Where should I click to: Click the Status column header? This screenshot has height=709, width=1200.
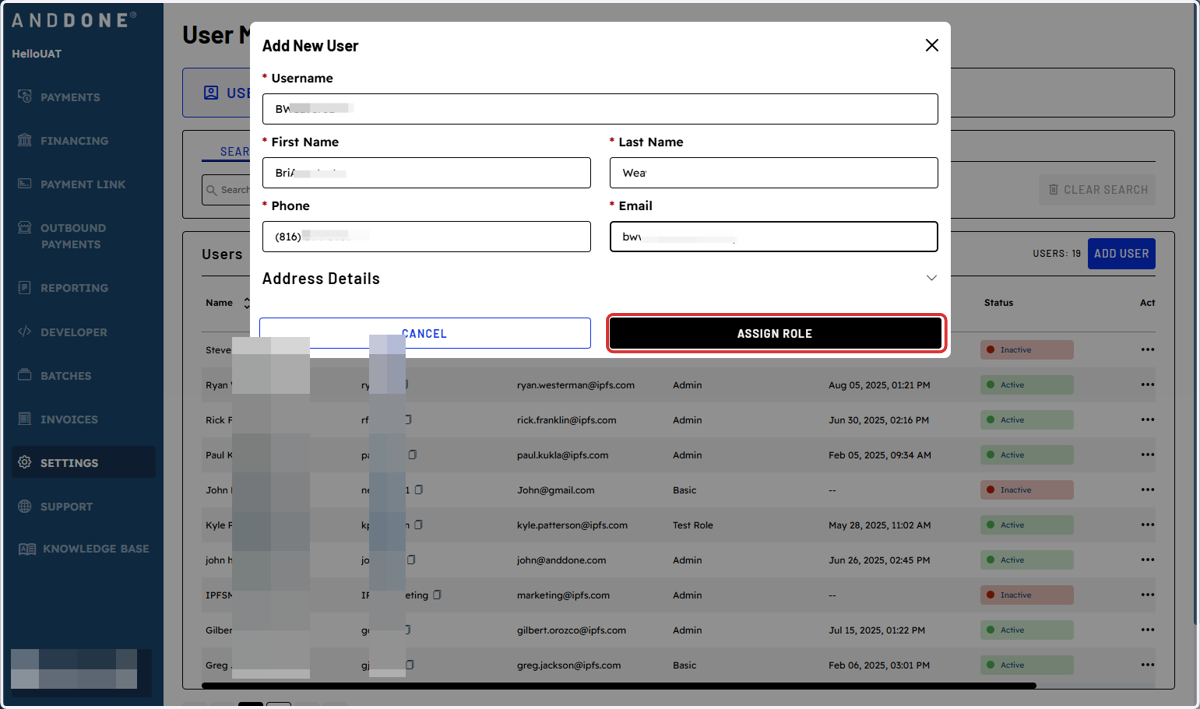click(x=999, y=303)
